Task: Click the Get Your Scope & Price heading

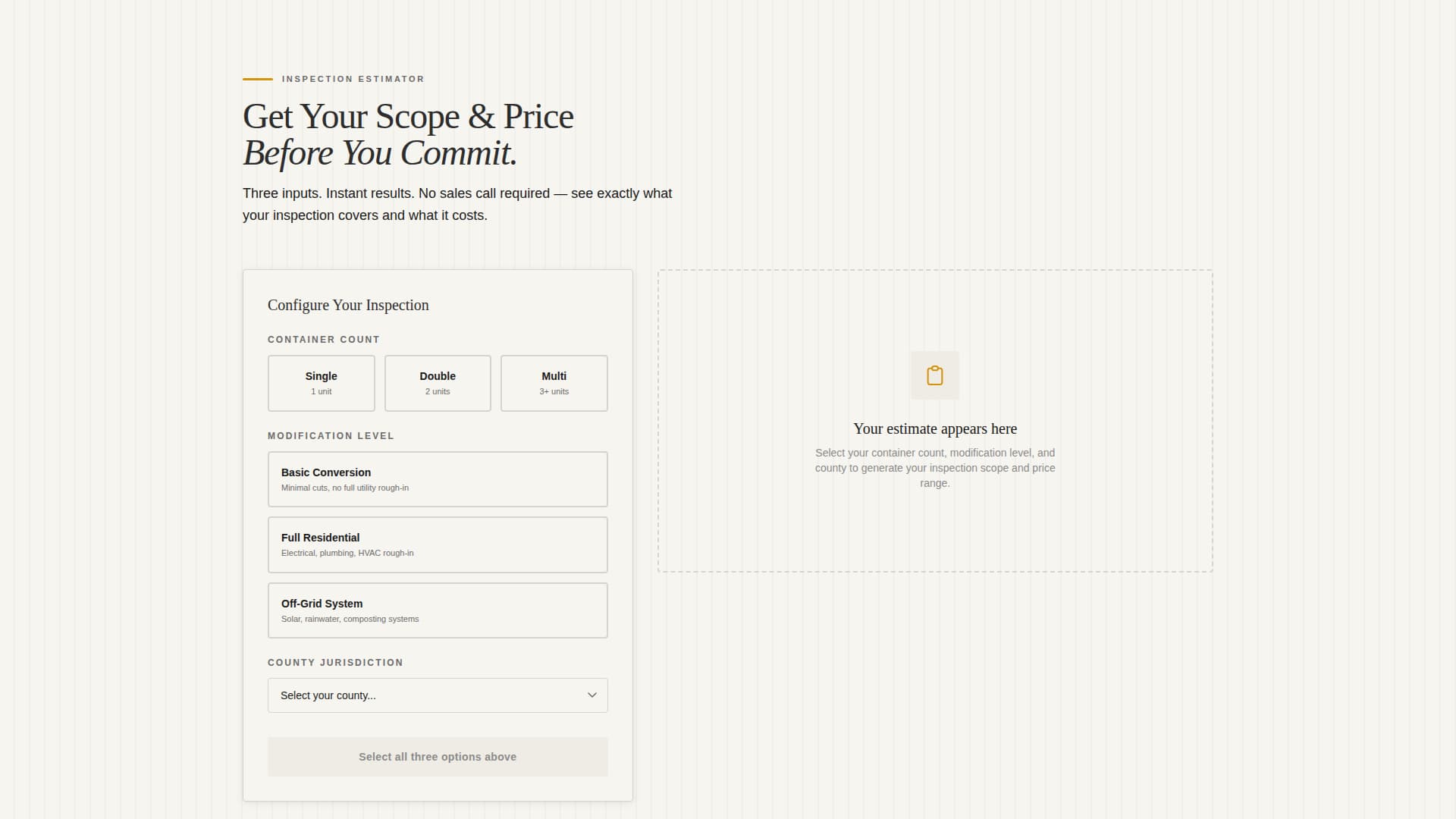Action: pos(408,116)
